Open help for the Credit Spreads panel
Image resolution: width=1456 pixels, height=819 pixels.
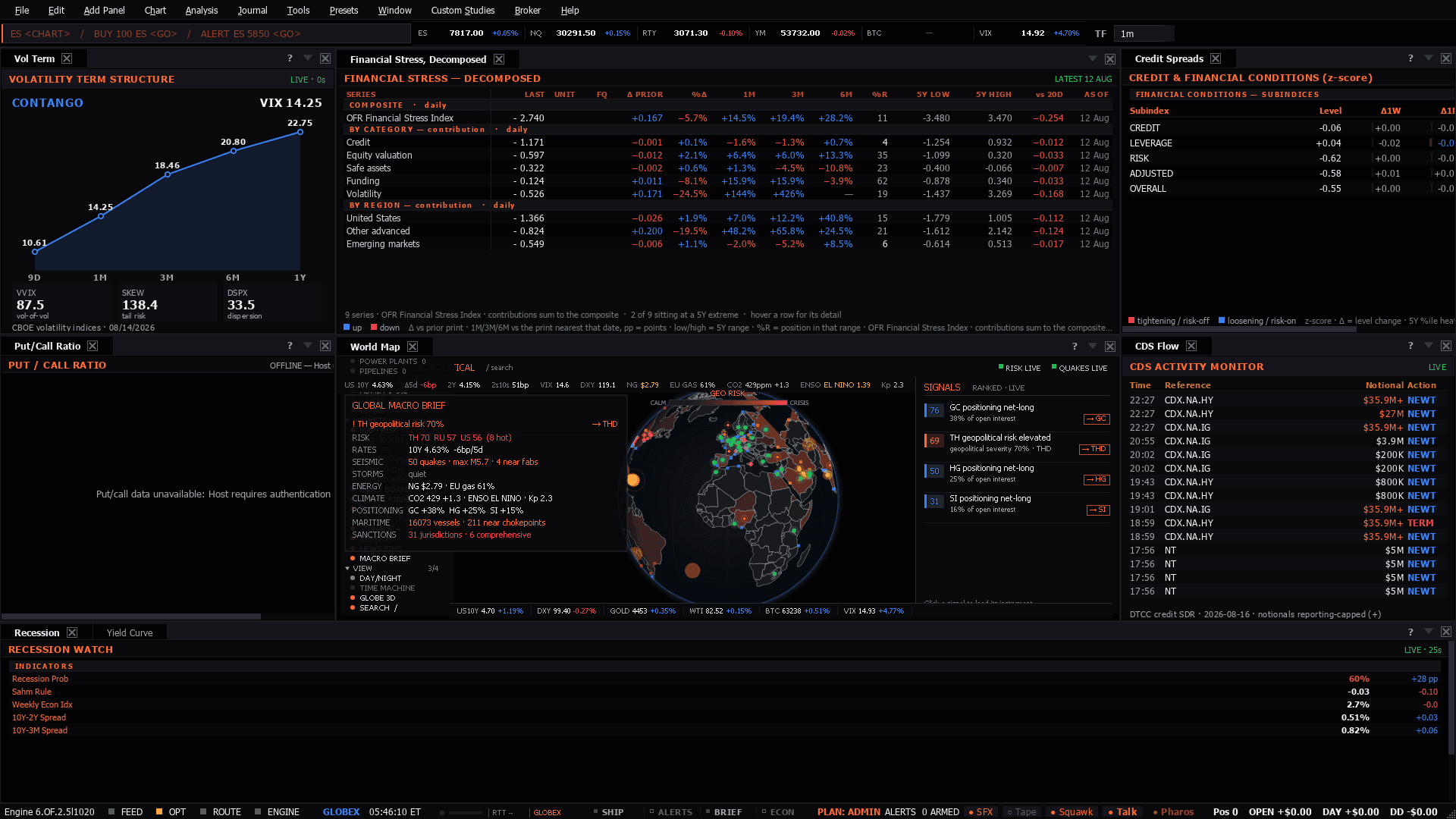(x=1410, y=58)
